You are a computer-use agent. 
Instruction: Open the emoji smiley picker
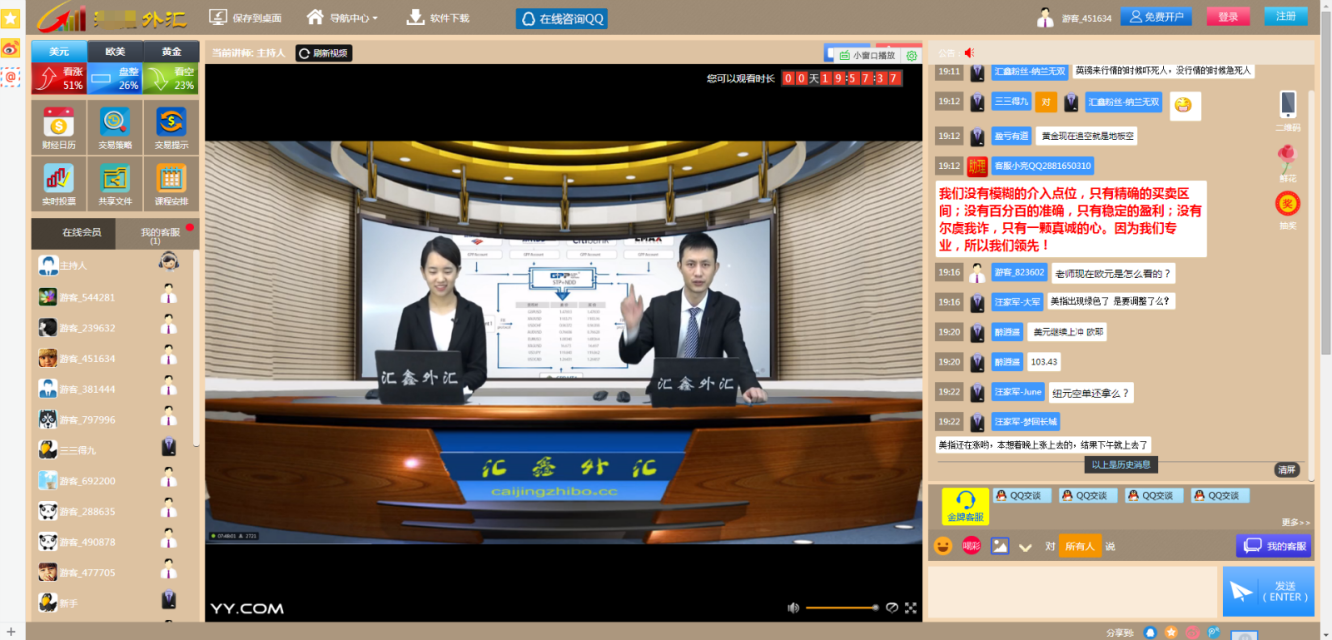[x=943, y=546]
